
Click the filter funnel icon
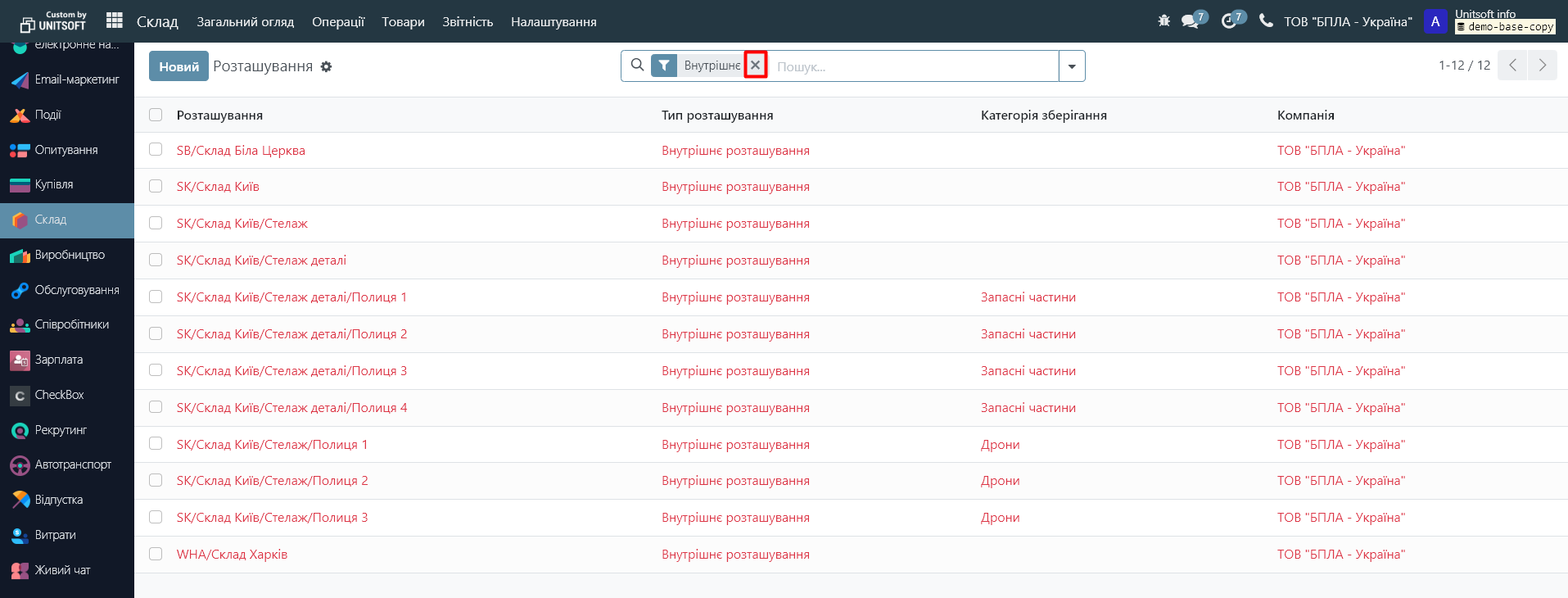(664, 66)
